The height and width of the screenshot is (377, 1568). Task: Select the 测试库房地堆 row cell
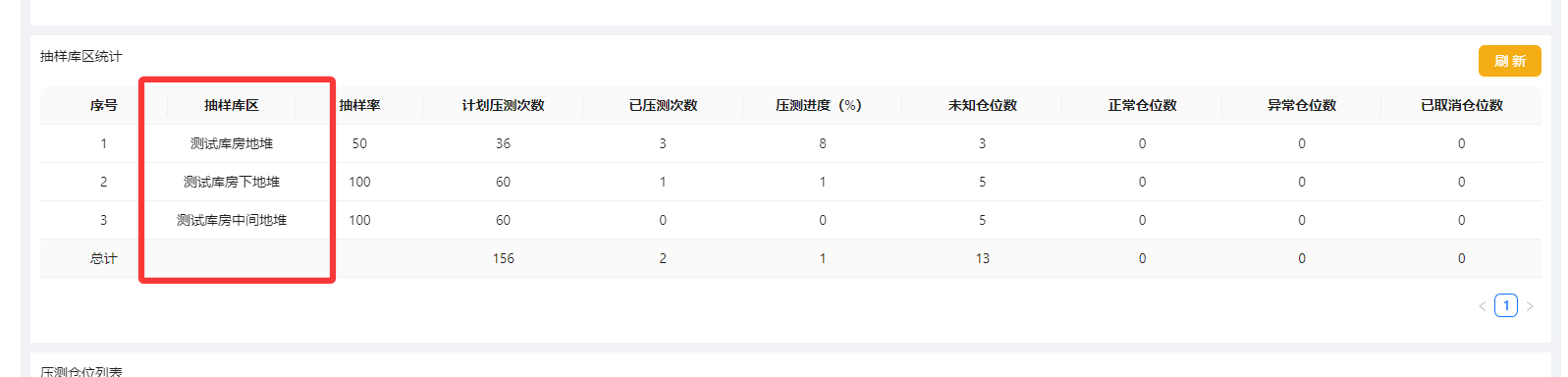coord(232,143)
